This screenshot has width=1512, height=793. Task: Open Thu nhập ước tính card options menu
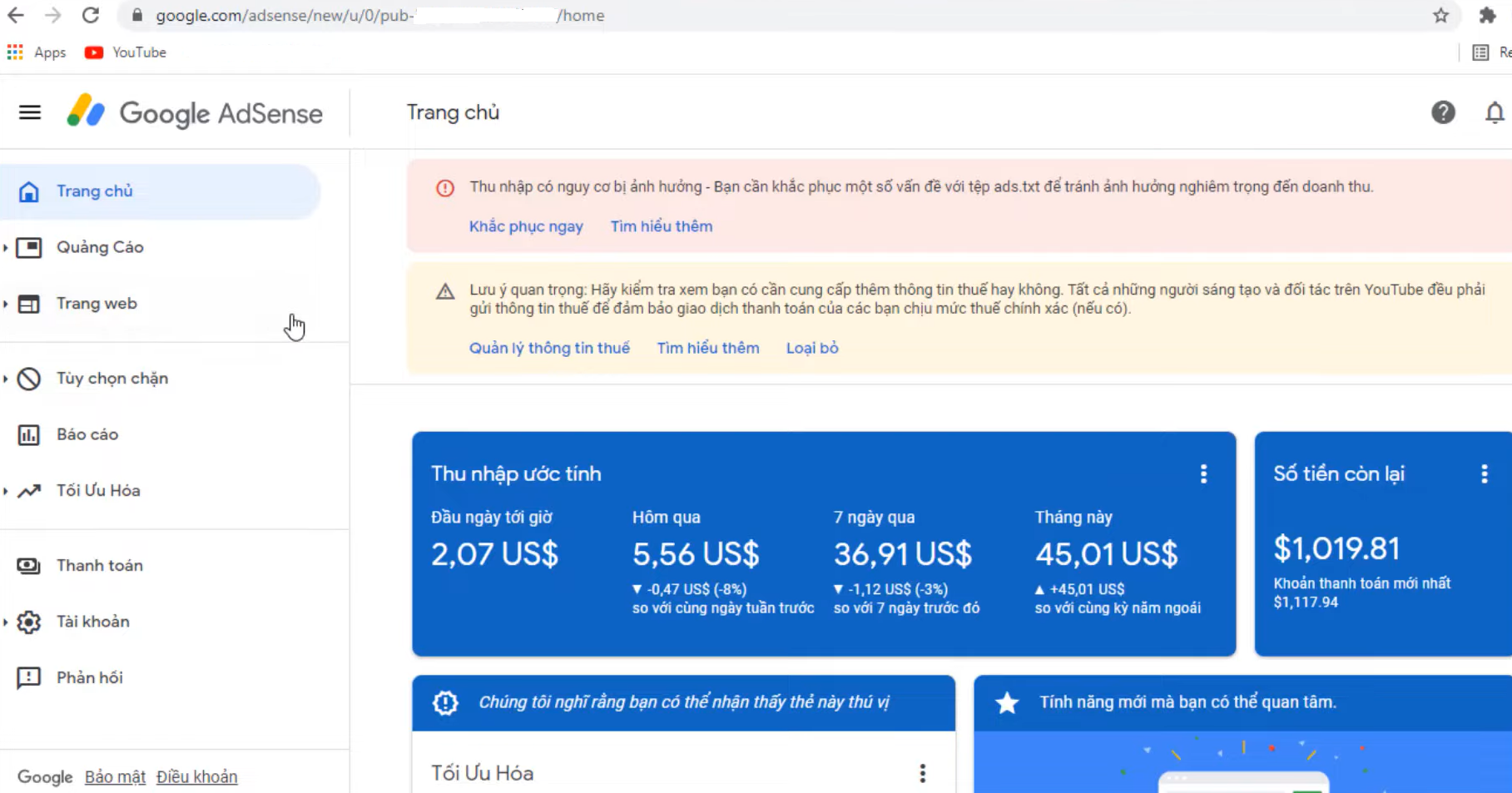point(1203,474)
